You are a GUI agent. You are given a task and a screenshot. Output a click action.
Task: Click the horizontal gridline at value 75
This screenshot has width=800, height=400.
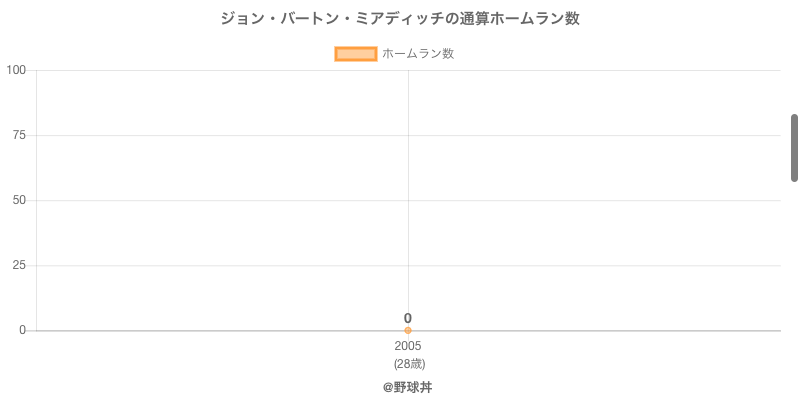coord(408,135)
